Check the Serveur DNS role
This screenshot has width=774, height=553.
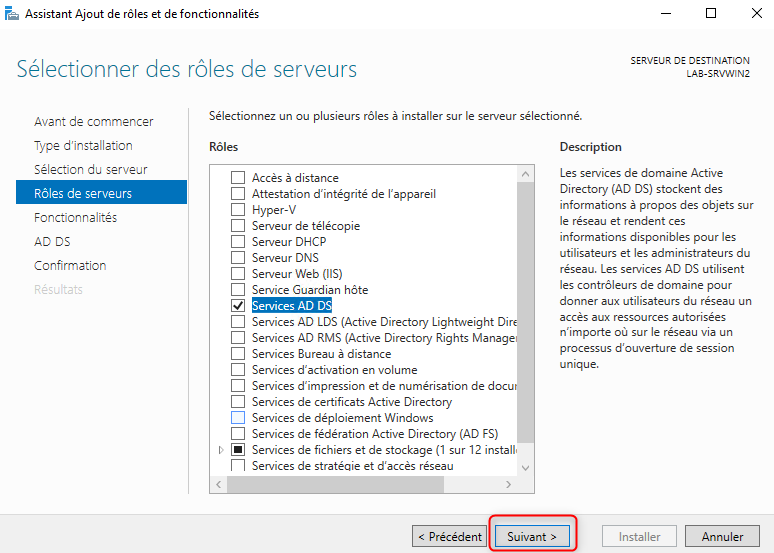238,258
